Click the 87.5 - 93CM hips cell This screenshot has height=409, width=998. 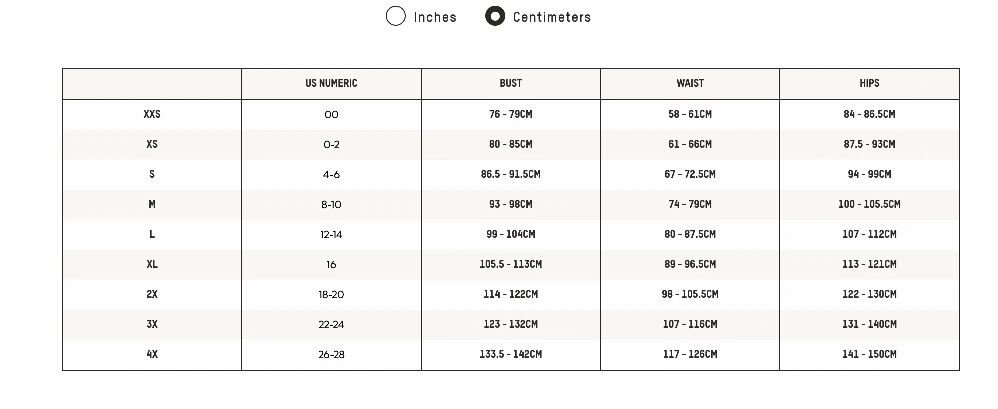coord(869,144)
